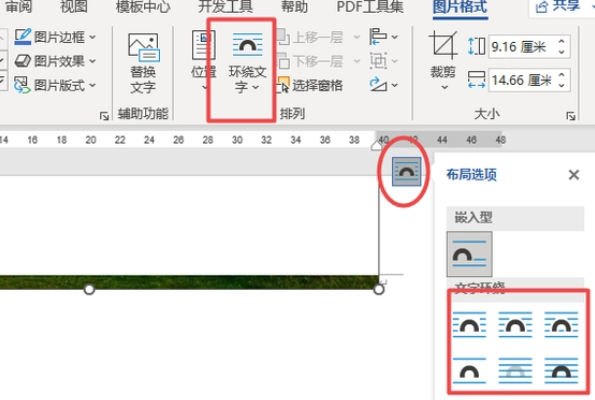The width and height of the screenshot is (595, 400).
Task: Choose the first square wrapping layout icon
Action: (x=469, y=324)
